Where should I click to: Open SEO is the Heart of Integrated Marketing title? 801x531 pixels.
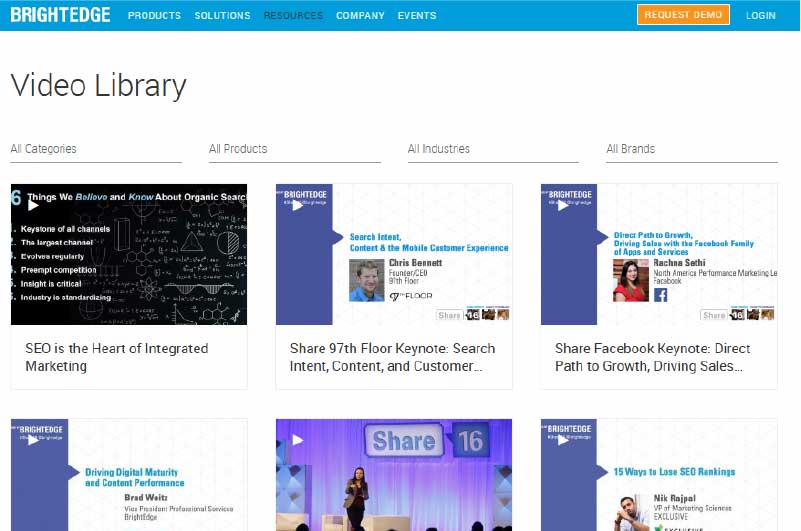[x=116, y=357]
